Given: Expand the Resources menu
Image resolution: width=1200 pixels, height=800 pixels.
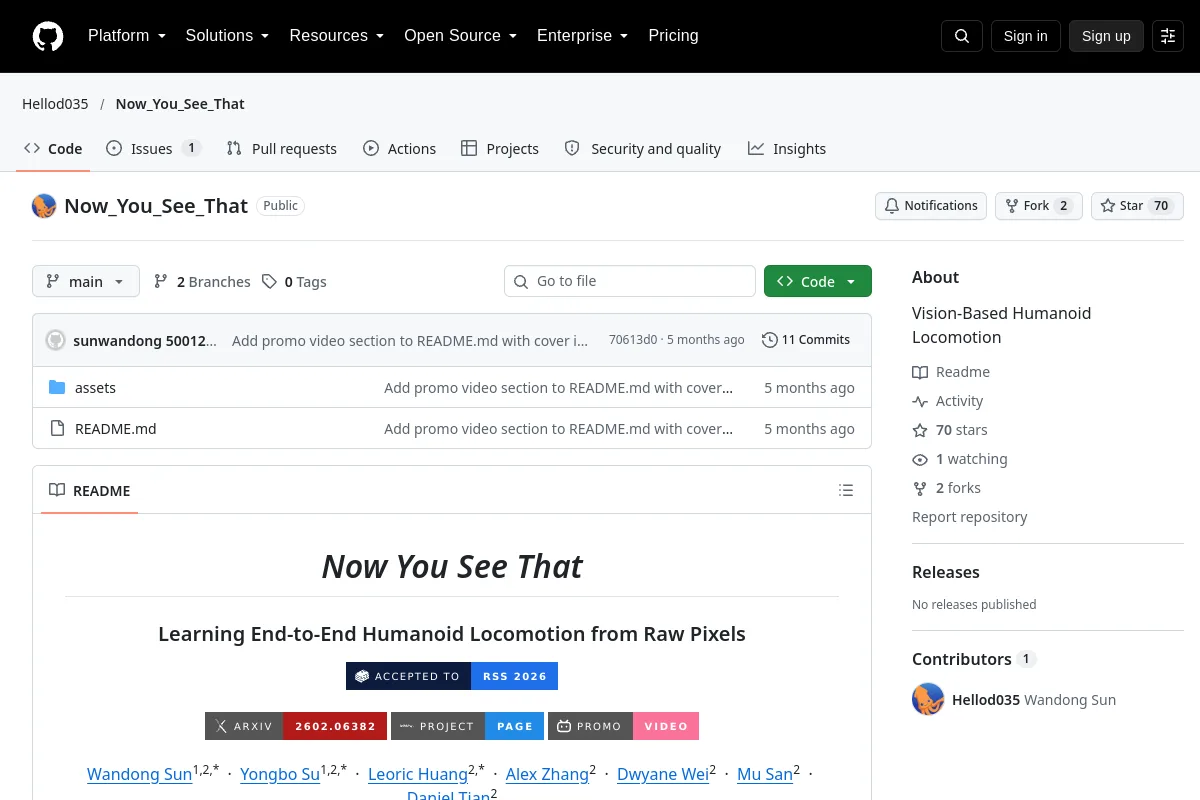Looking at the screenshot, I should (x=337, y=36).
